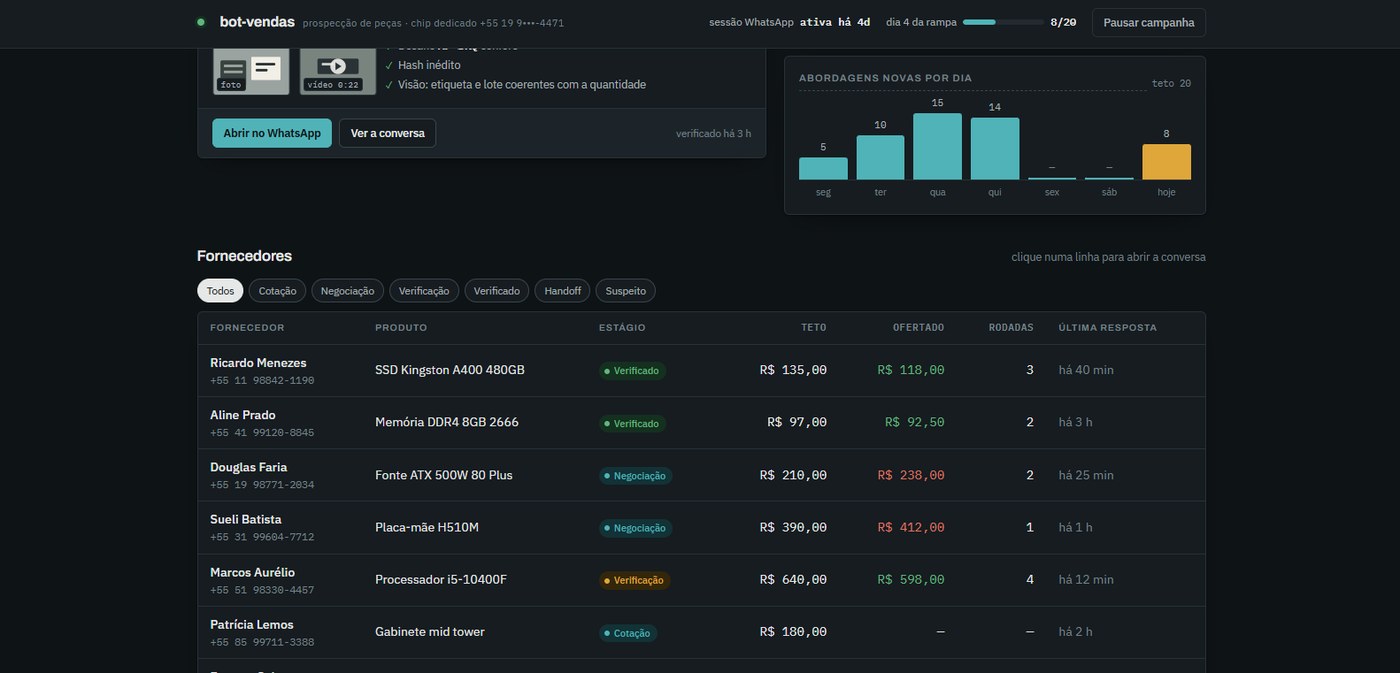Select the seg bar in chart
The width and height of the screenshot is (1400, 673).
tap(823, 168)
